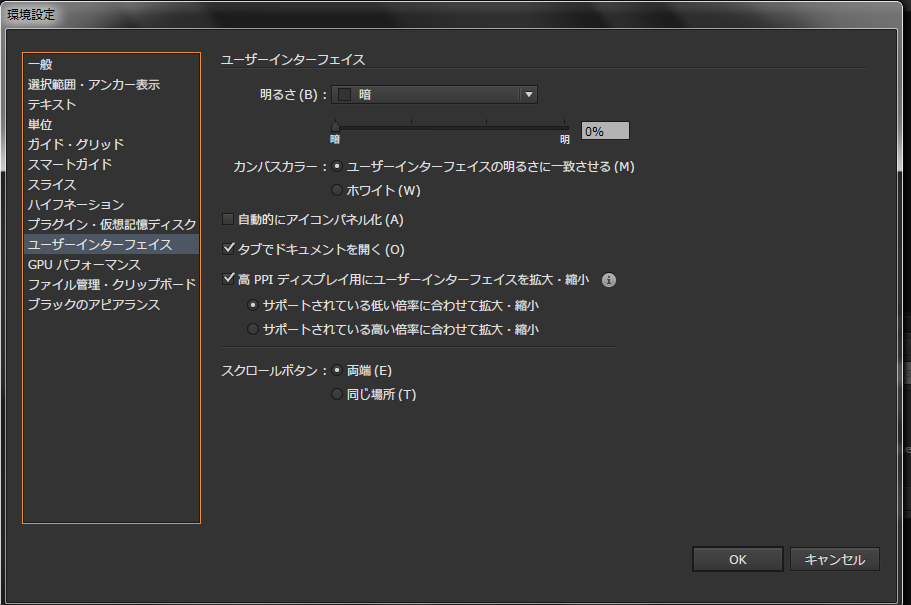Open 選択範囲・アンカー表示 category
The width and height of the screenshot is (911, 605).
112,84
